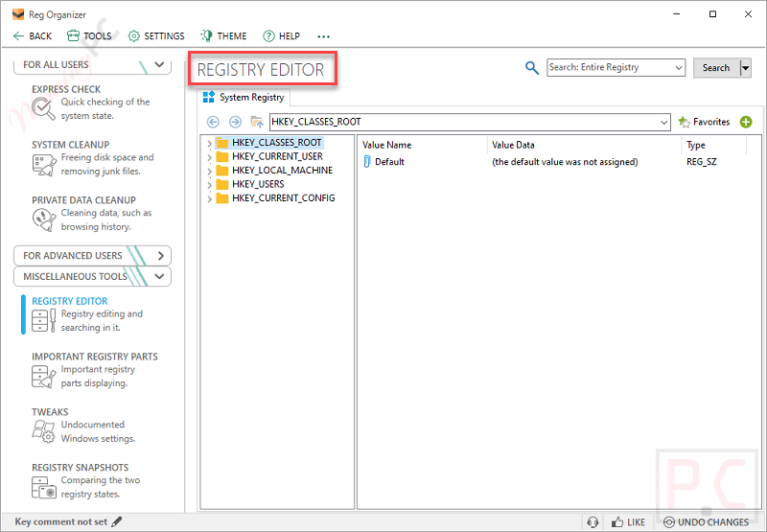Open the TOOLS menu
Screen dimensions: 767x532
tap(89, 36)
